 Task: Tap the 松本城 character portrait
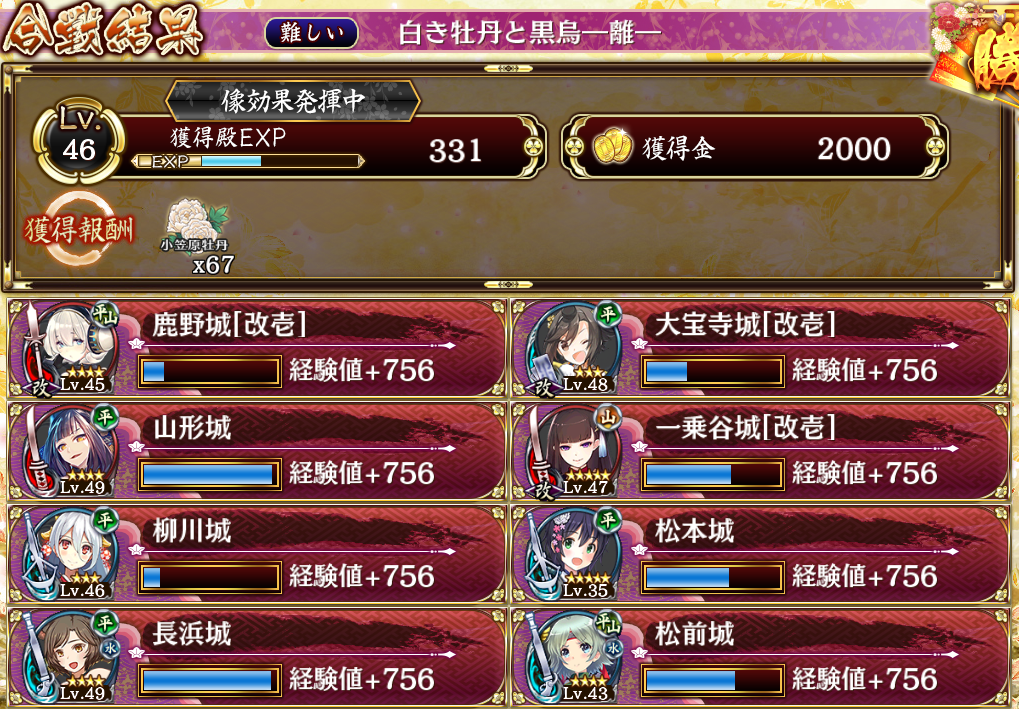573,555
